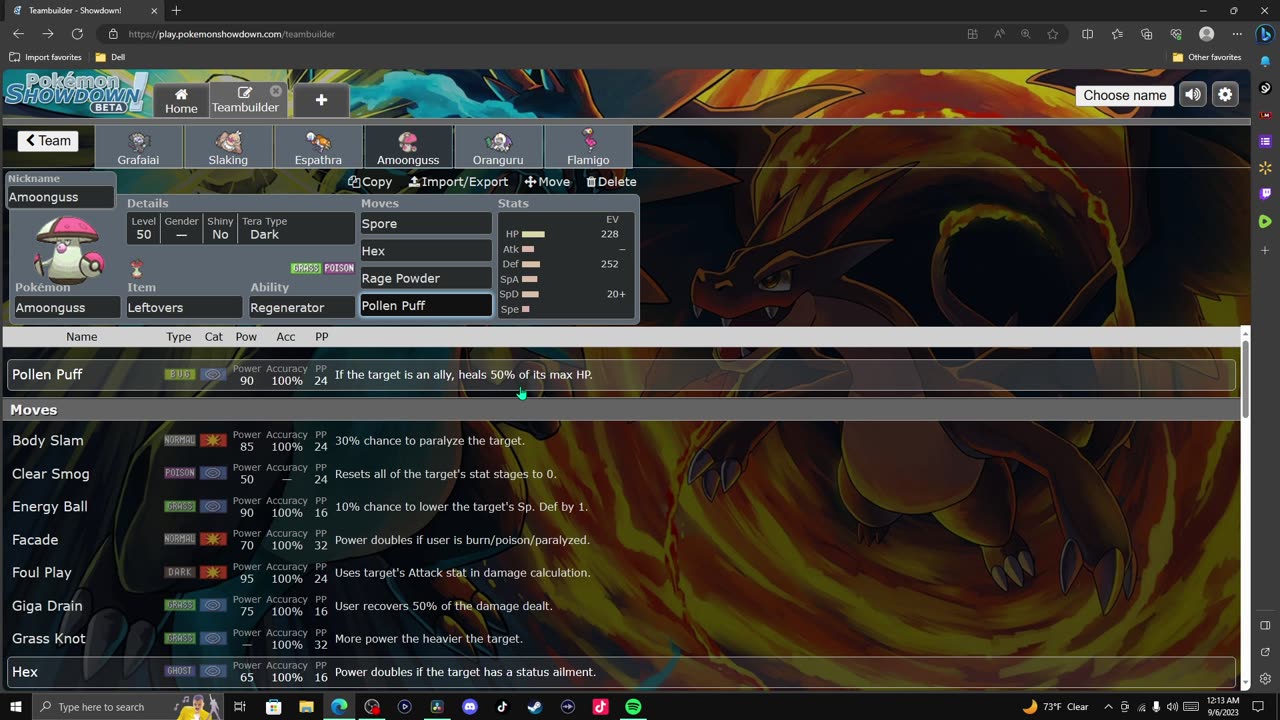Screen dimensions: 1280x720
Task: Open Steam from the taskbar
Action: click(535, 707)
